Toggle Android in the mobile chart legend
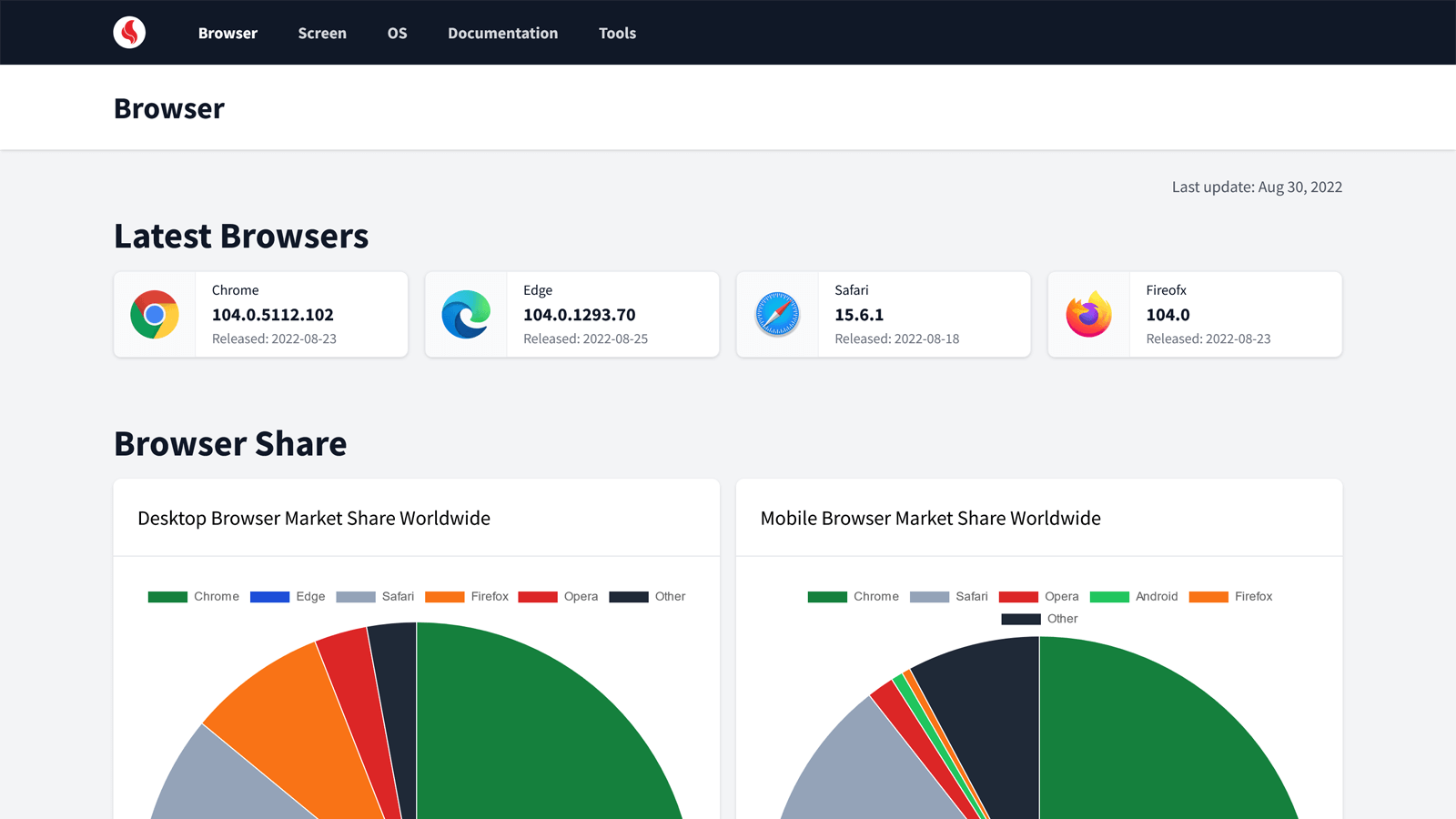Screen dimensions: 1456x819 point(1134,597)
